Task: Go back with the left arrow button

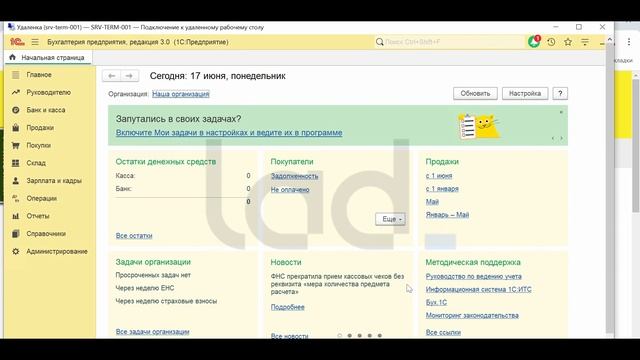Action: tap(111, 76)
